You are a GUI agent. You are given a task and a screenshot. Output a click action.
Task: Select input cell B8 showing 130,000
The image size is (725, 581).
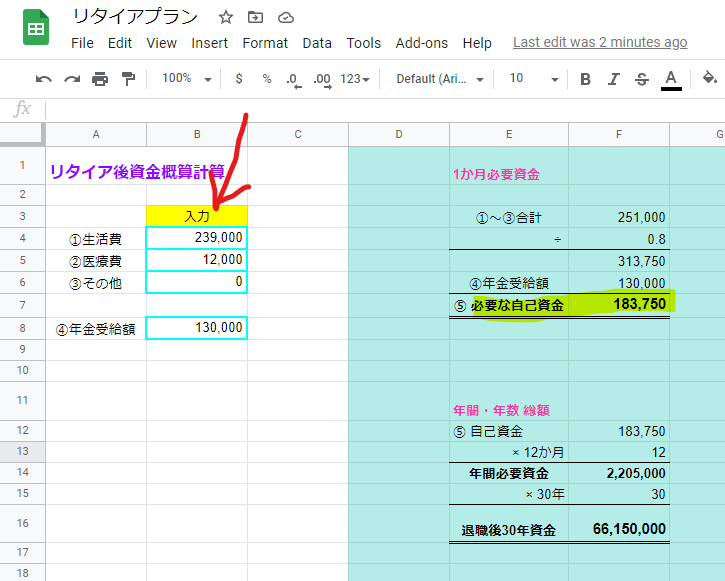click(197, 328)
